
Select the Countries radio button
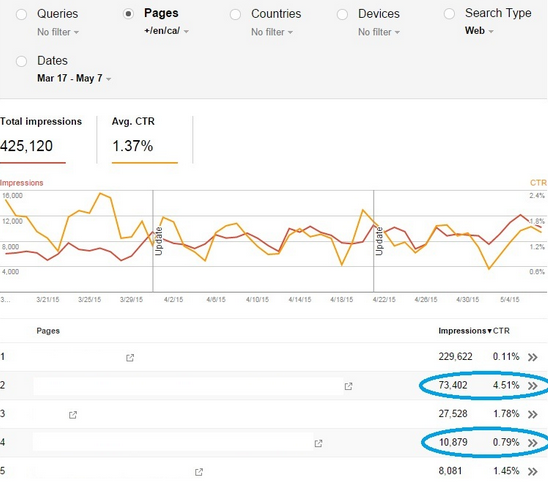point(235,15)
